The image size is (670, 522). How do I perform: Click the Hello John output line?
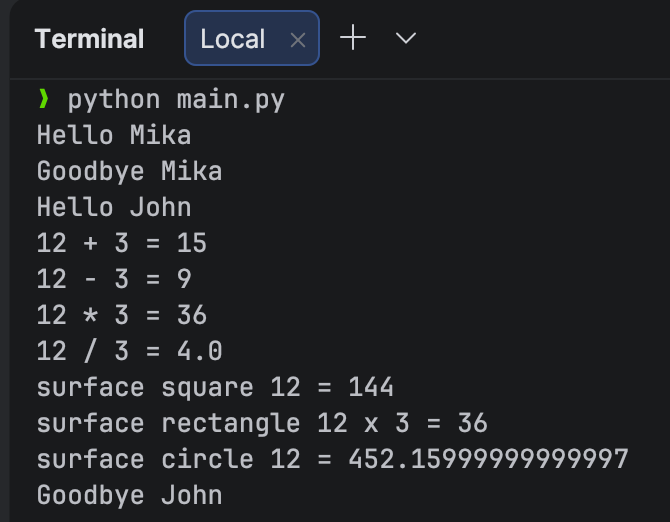click(113, 207)
